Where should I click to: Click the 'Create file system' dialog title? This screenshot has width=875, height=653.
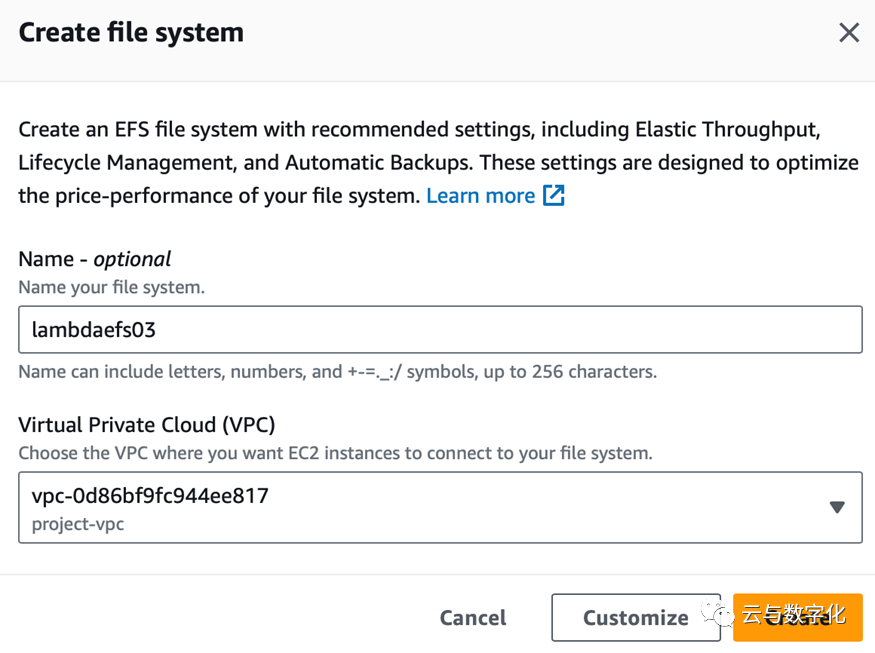point(131,32)
